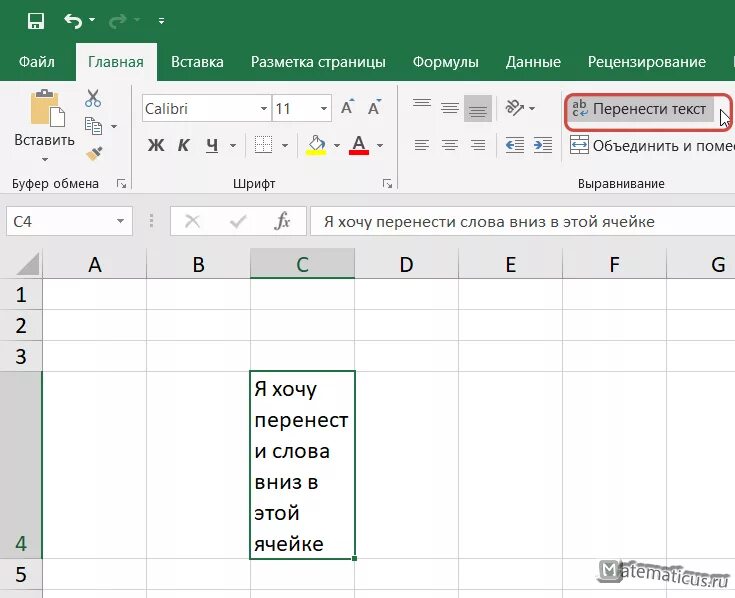Click the Save floppy disk icon
735x598 pixels.
coord(36,21)
